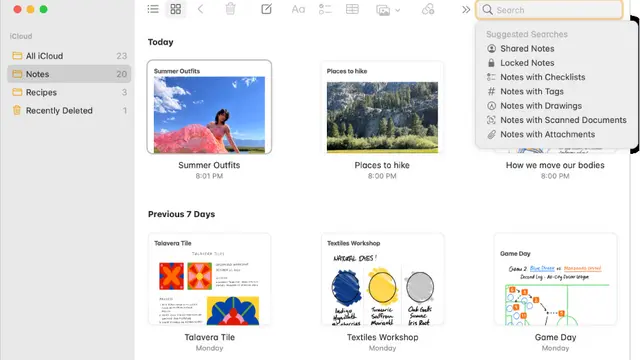This screenshot has height=360, width=640.
Task: Click the 'Places to hike' caption below thumbnail
Action: coord(382,165)
